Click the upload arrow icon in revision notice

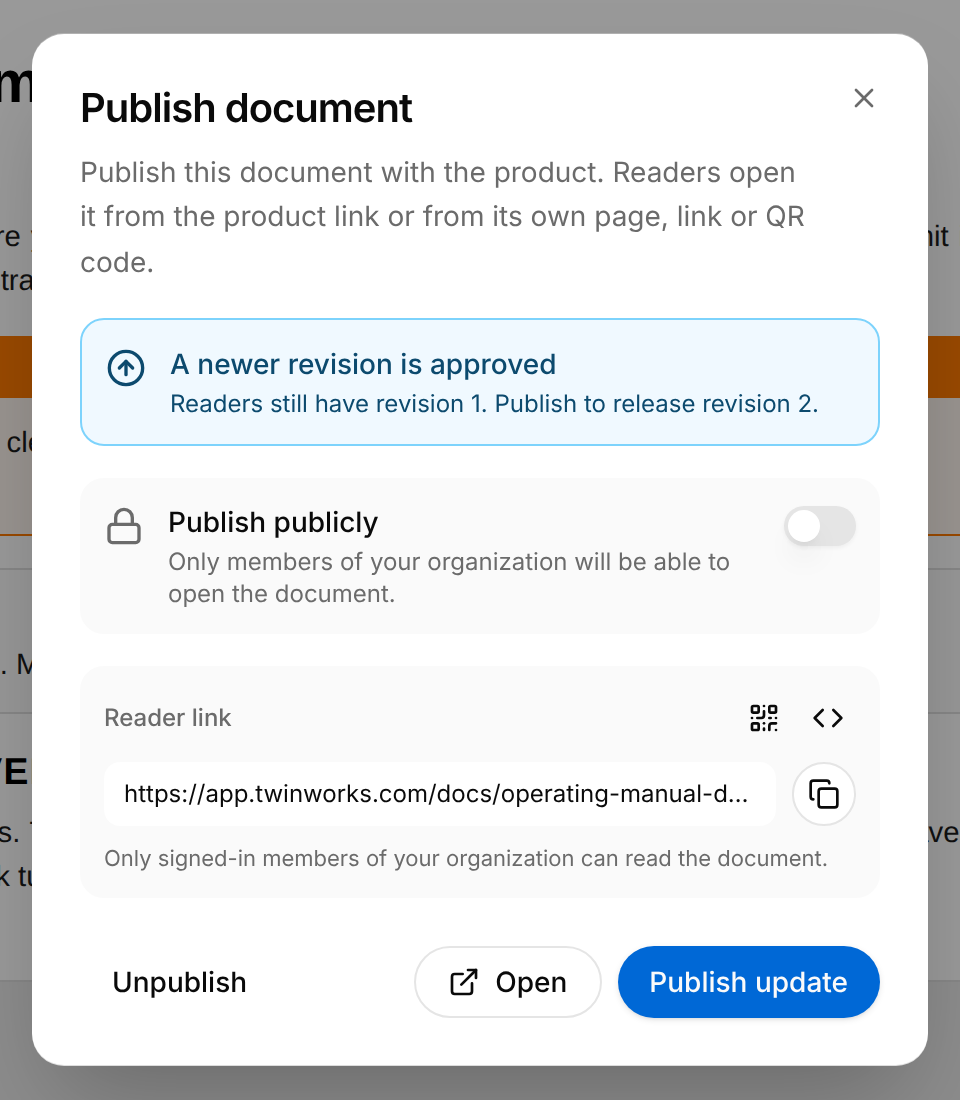[126, 367]
